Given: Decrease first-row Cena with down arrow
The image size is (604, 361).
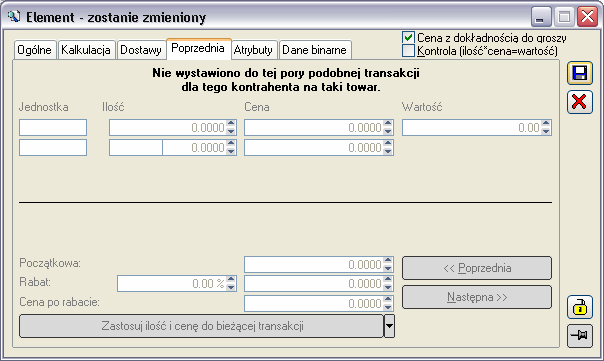Looking at the screenshot, I should [x=388, y=131].
